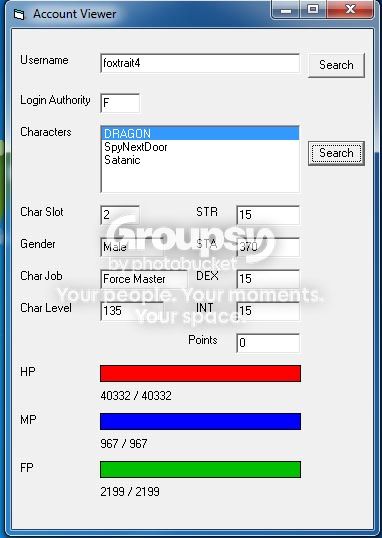
Task: Click the Login Authority field showing F
Action: click(x=120, y=103)
